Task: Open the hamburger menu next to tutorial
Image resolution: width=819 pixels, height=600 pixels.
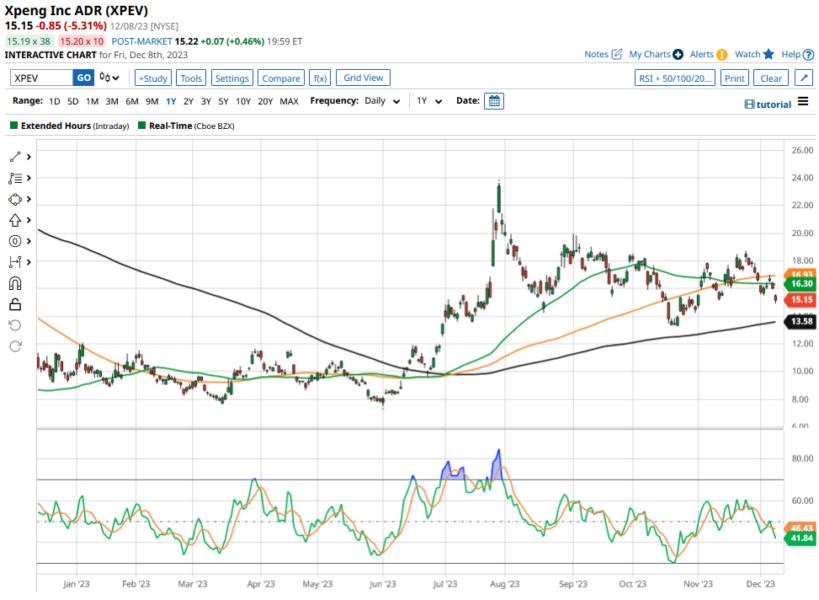Action: tap(803, 101)
